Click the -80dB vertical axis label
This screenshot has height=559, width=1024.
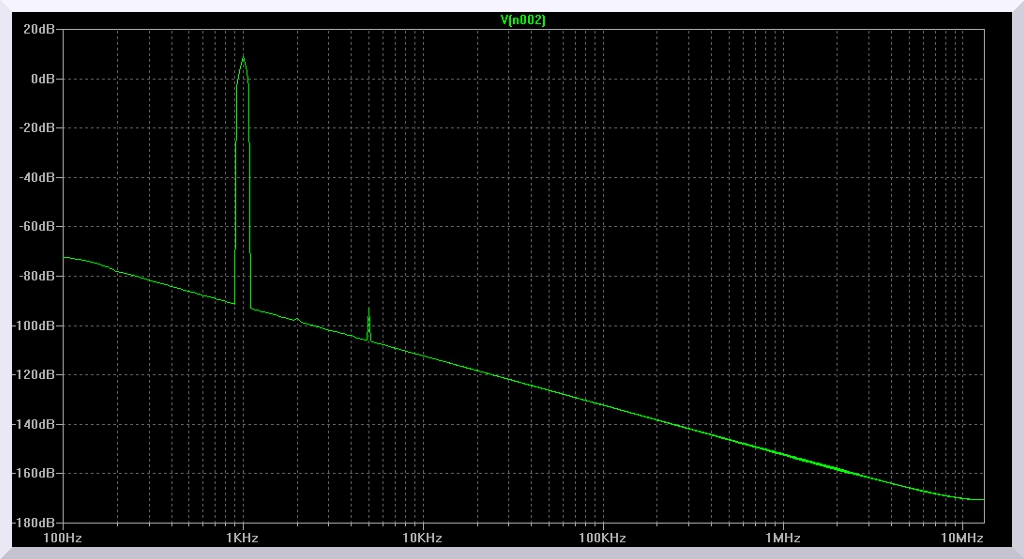(x=38, y=276)
